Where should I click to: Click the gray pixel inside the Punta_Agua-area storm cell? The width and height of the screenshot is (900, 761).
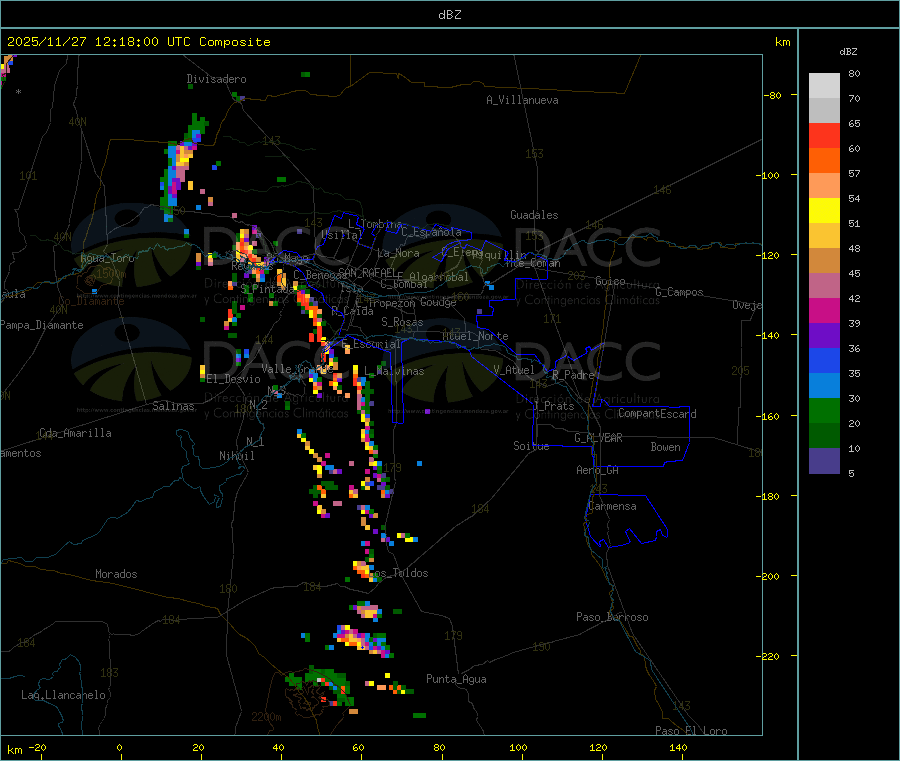click(x=319, y=680)
